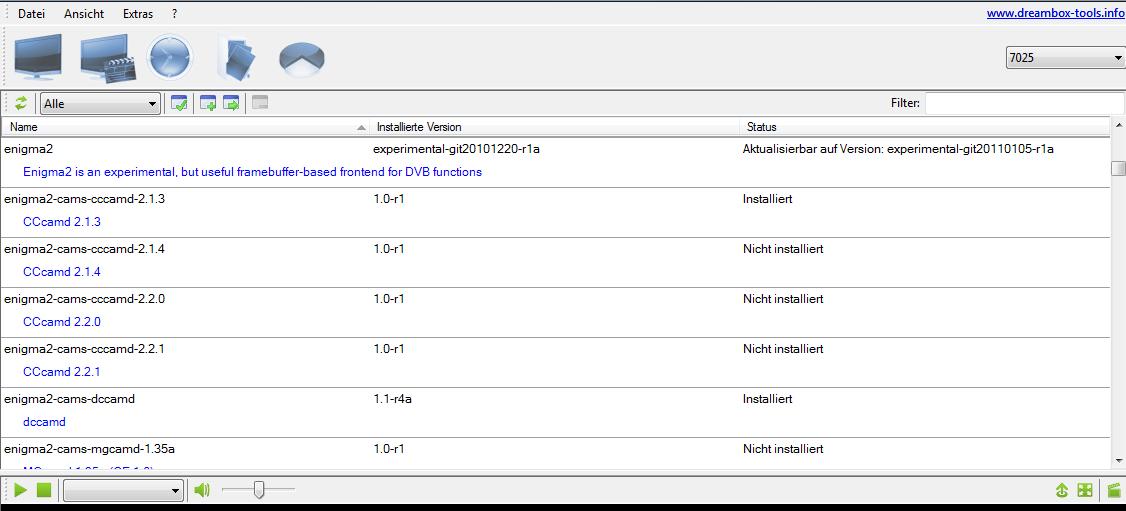Click the Enigma2 framebuffer frontend description text
Image resolution: width=1126 pixels, height=511 pixels.
pyautogui.click(x=252, y=172)
